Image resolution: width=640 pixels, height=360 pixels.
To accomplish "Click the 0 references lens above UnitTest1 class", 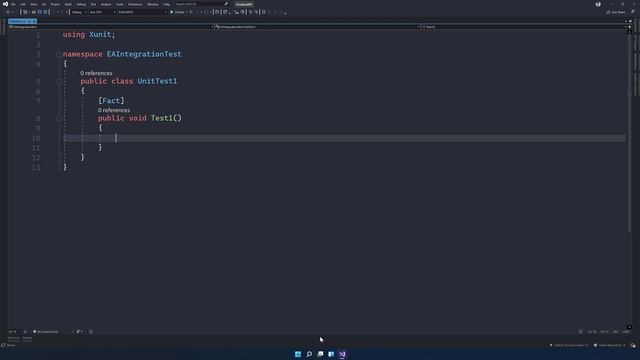I will (96, 73).
